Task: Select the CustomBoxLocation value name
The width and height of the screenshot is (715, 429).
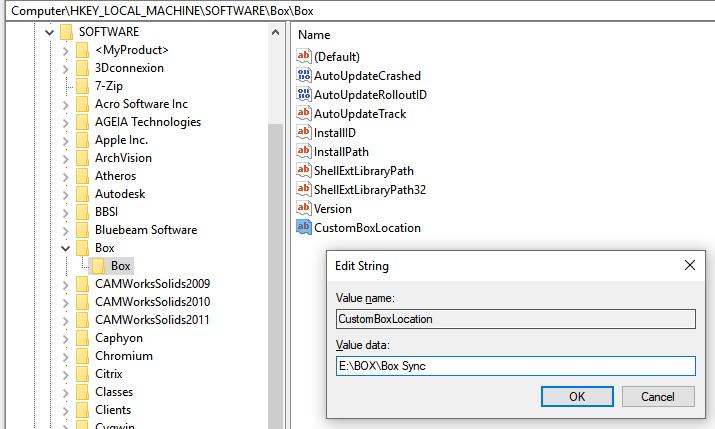Action: tap(368, 228)
